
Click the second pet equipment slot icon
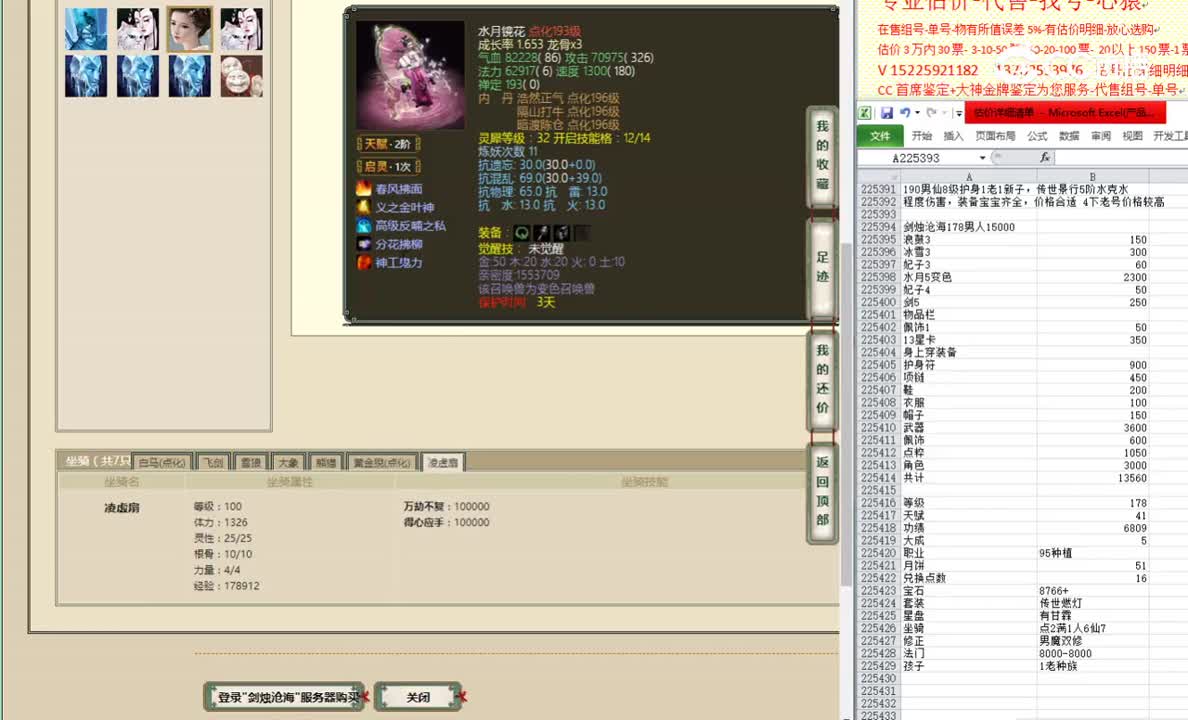(542, 233)
